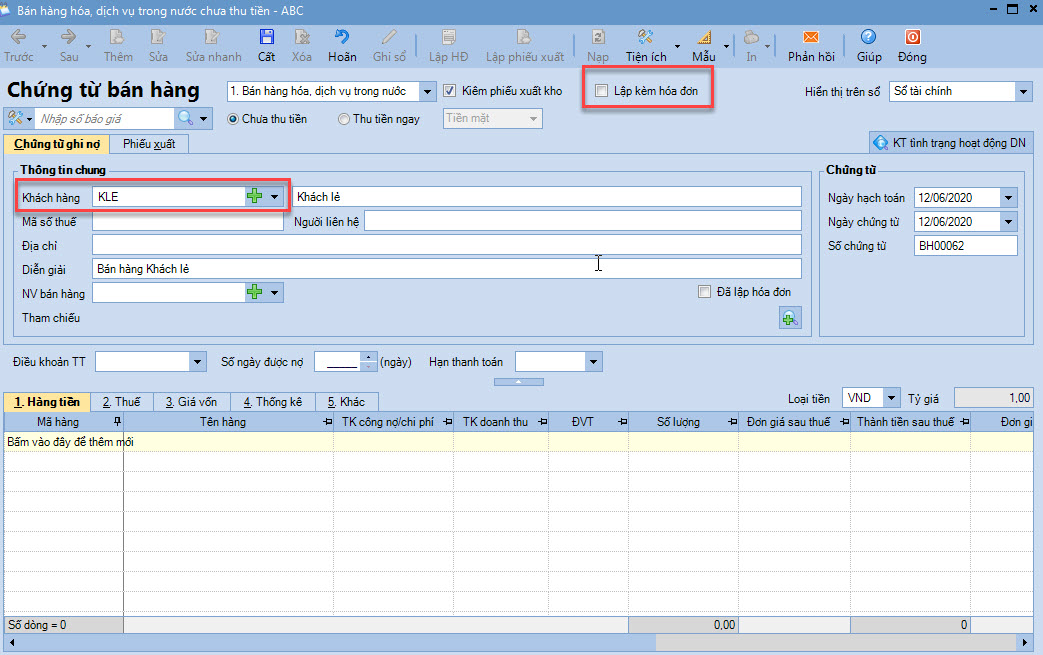Click the Nhập số báo giá field
The height and width of the screenshot is (655, 1043).
click(x=104, y=118)
